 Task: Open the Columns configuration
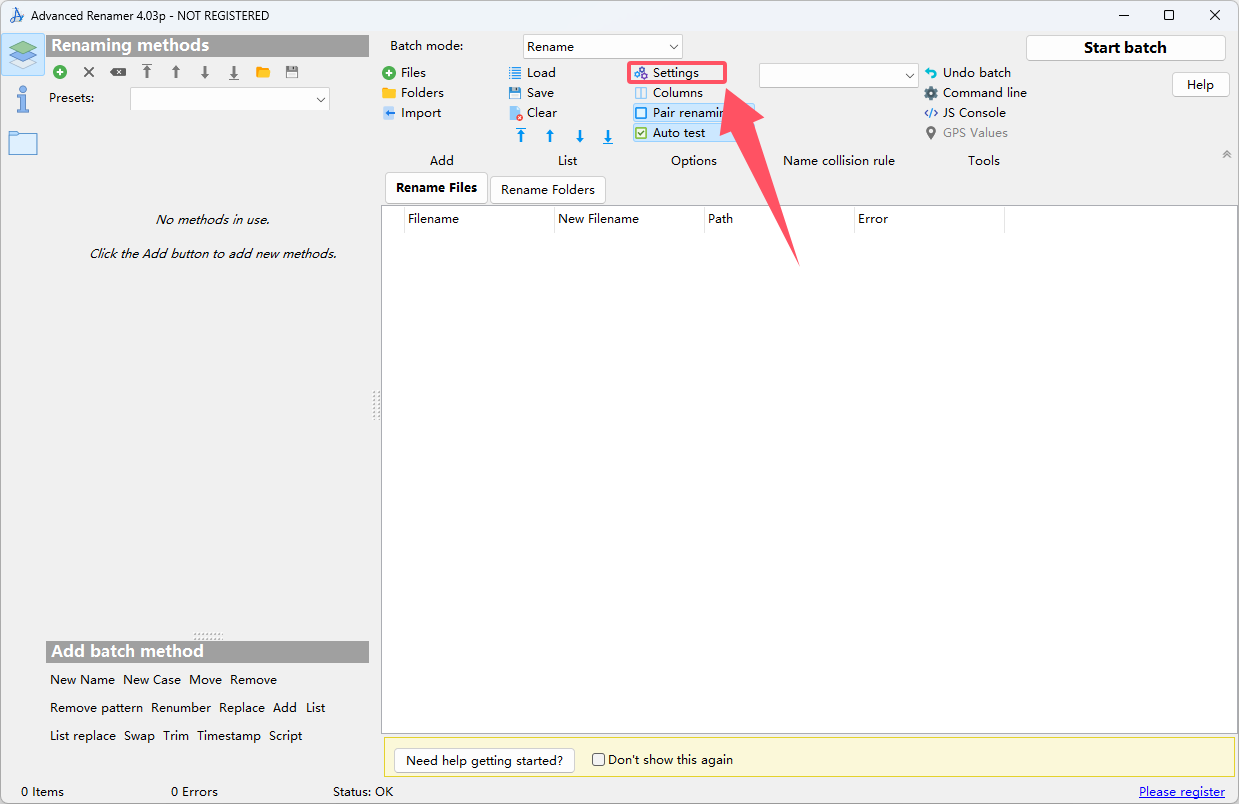coord(669,93)
